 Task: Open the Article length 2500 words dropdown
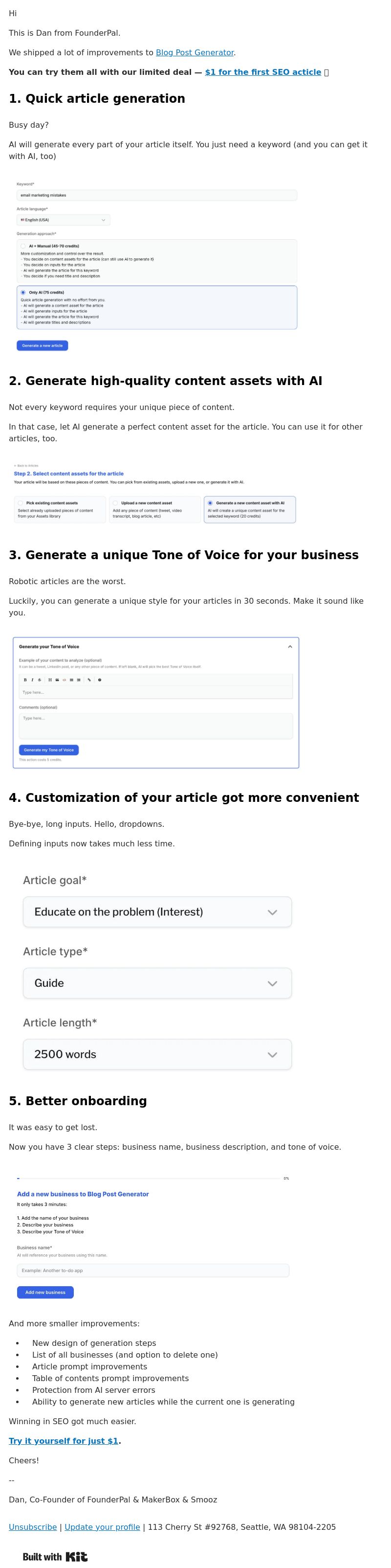pyautogui.click(x=157, y=1054)
